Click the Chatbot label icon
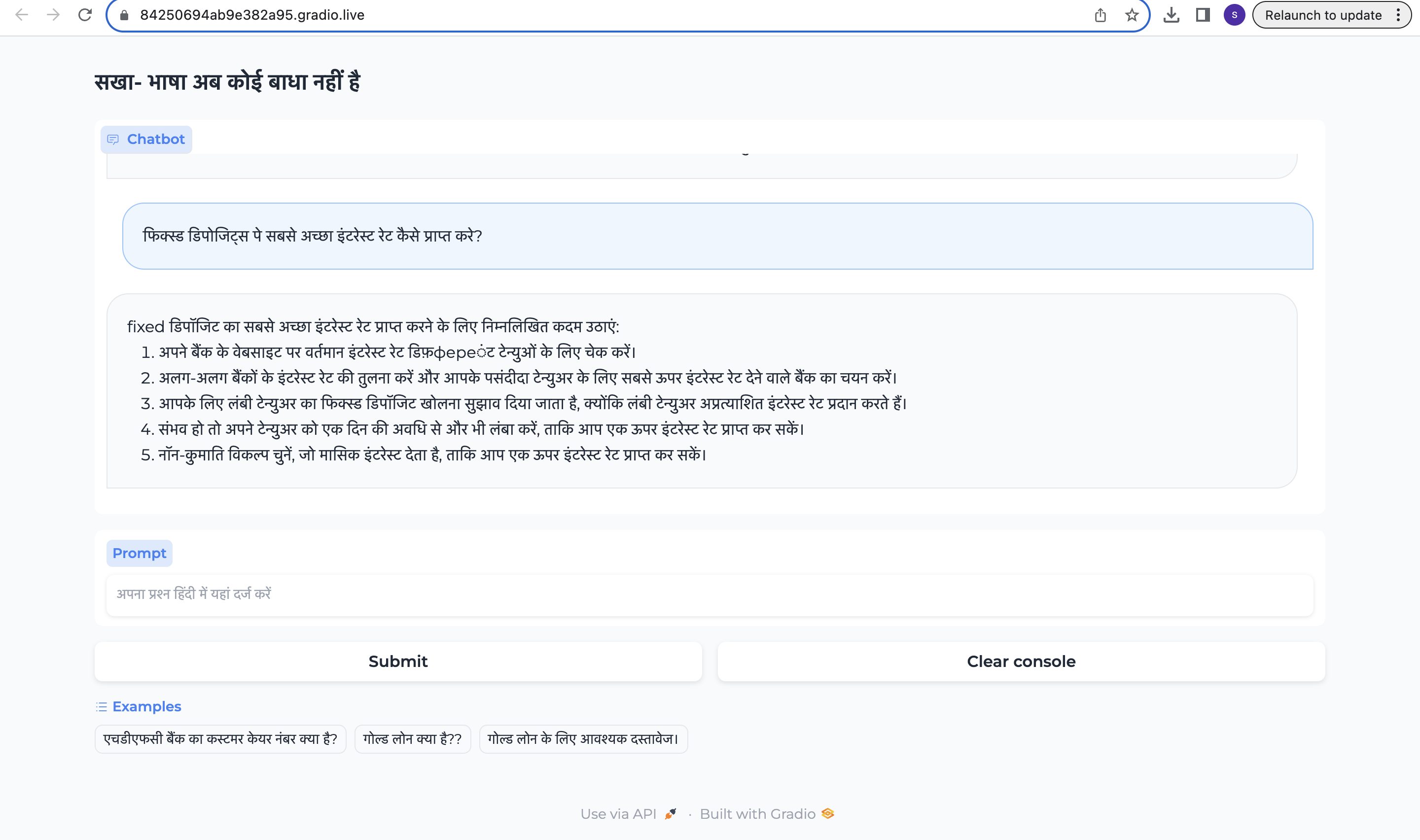The image size is (1420, 840). tap(113, 139)
